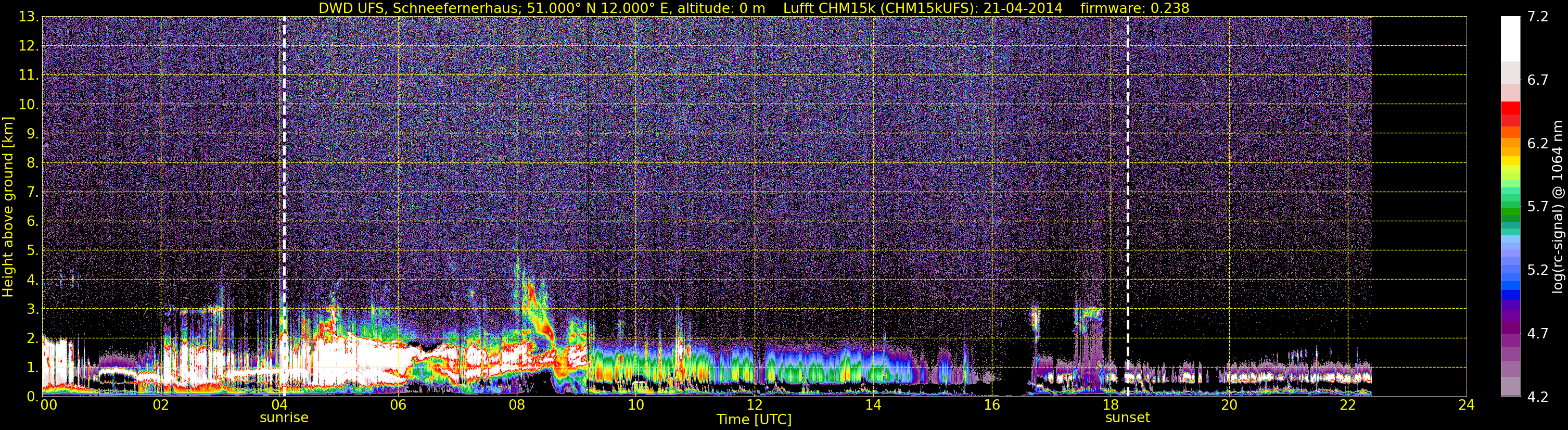
Task: Click the y-axis tick label "1."
Action: (x=32, y=368)
